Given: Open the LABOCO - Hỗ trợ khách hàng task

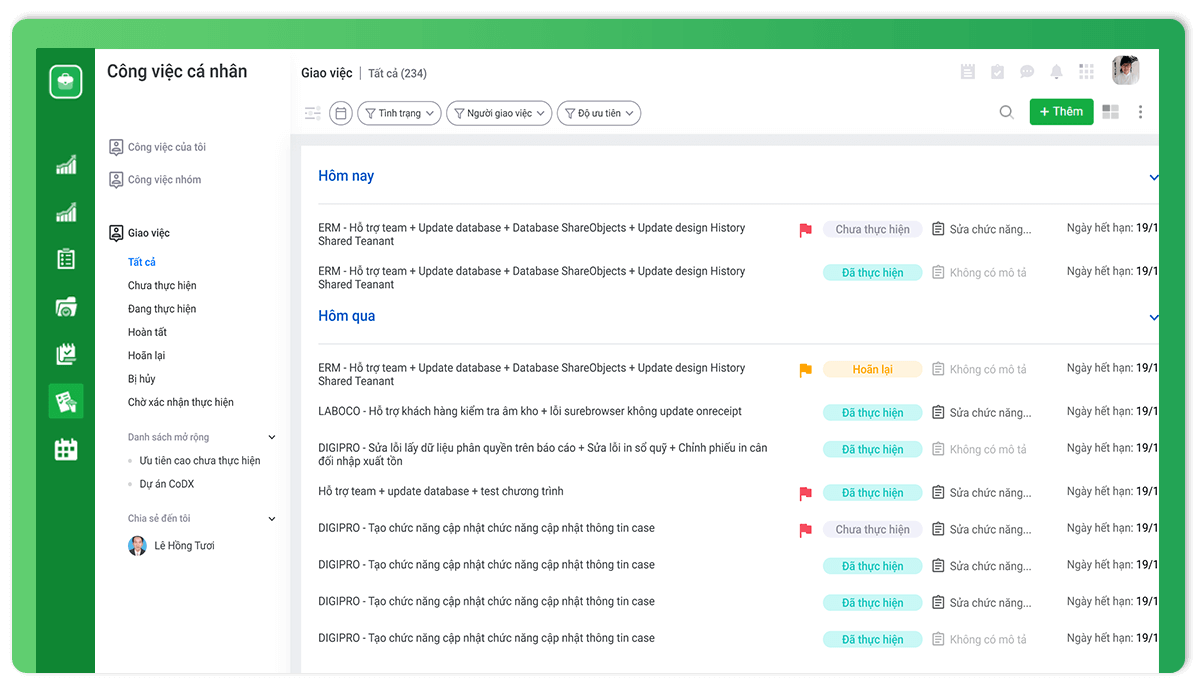Looking at the screenshot, I should (530, 411).
